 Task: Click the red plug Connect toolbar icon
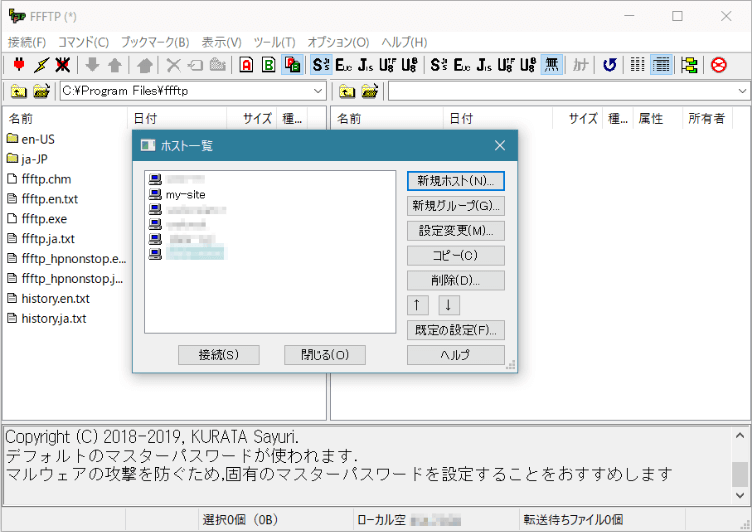click(19, 65)
